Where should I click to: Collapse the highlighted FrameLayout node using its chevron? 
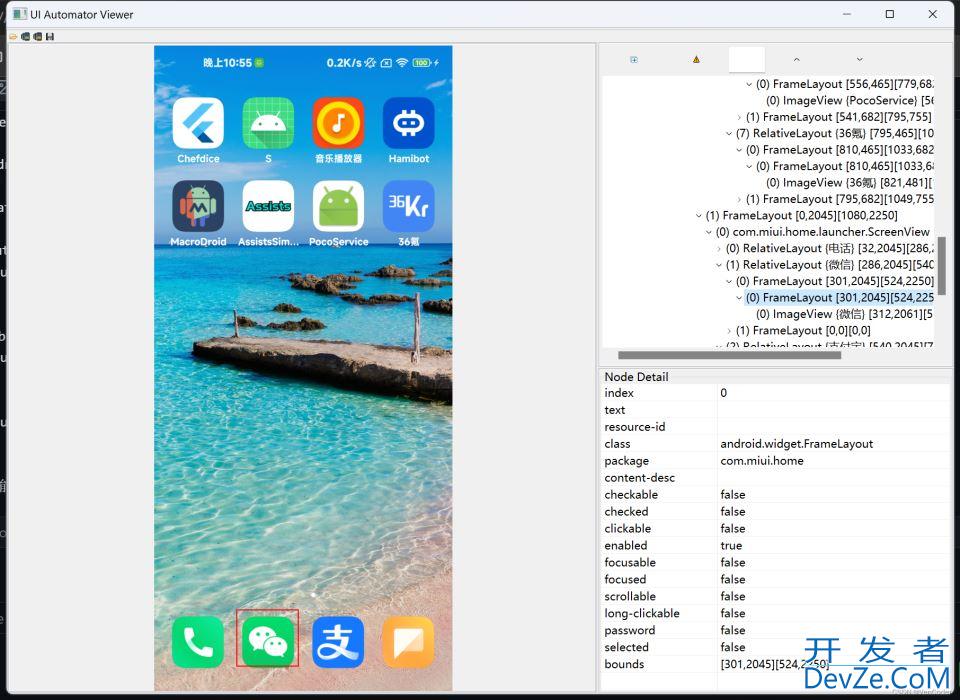[739, 298]
